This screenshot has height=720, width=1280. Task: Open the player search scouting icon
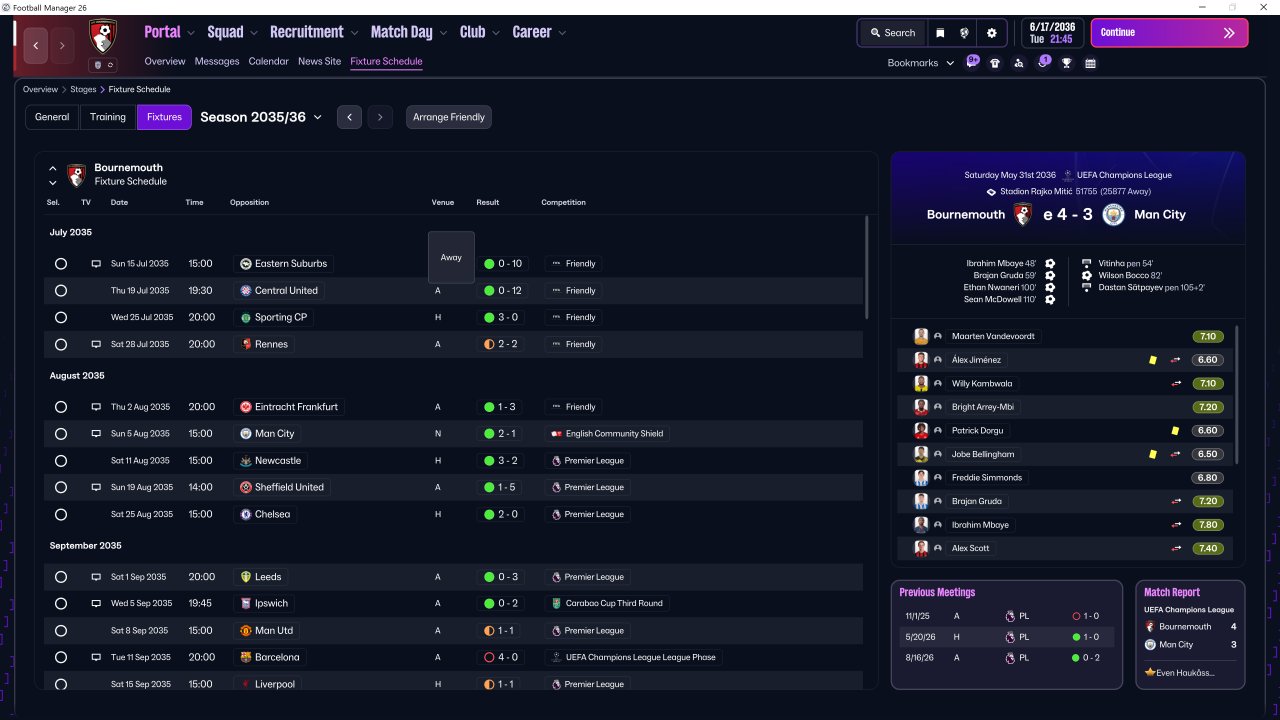(x=1019, y=63)
